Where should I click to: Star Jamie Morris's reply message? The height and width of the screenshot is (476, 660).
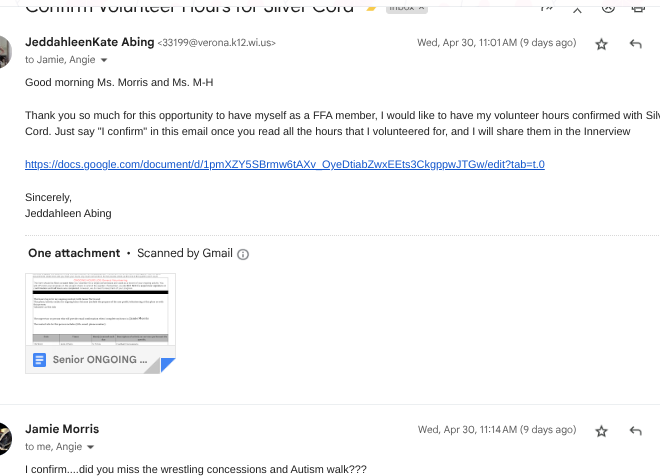(x=601, y=431)
